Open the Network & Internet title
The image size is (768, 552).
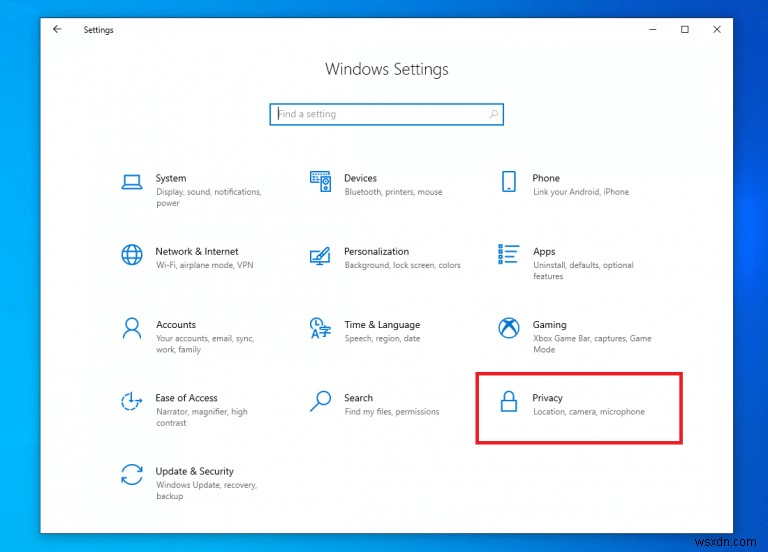(x=197, y=251)
